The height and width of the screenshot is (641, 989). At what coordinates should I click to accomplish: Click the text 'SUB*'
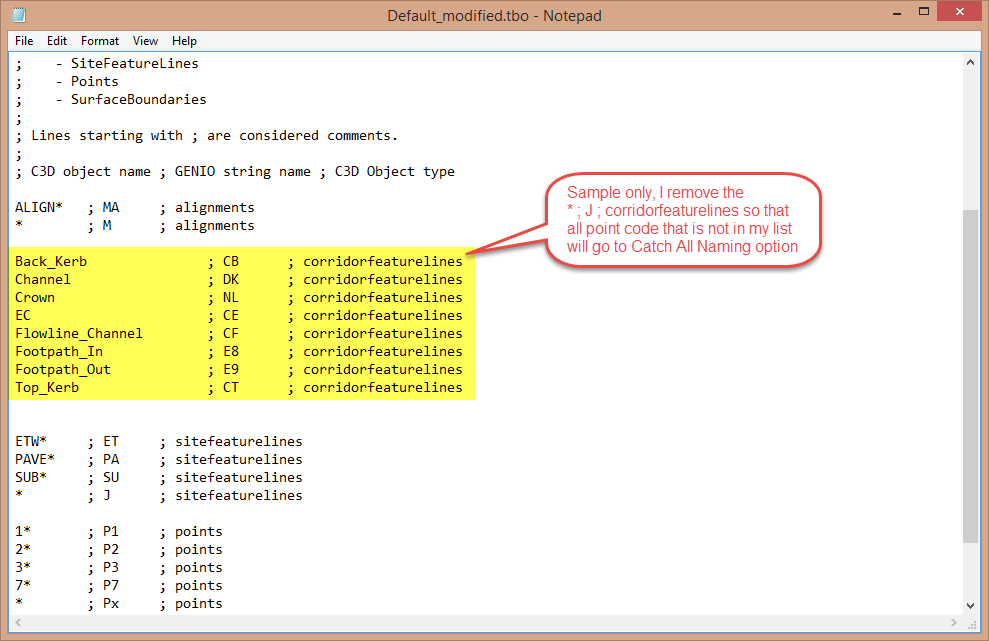[31, 478]
